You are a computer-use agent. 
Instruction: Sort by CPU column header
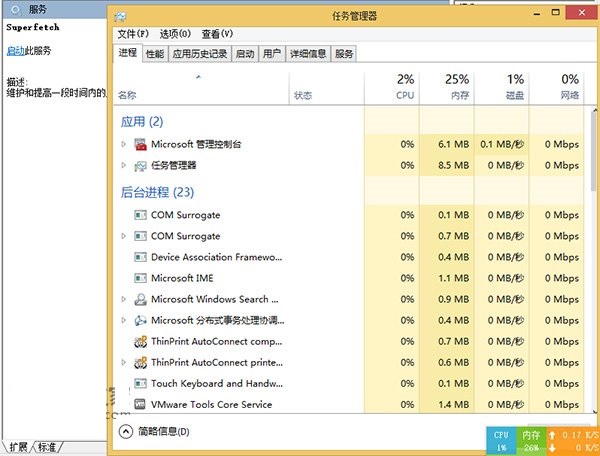[392, 88]
